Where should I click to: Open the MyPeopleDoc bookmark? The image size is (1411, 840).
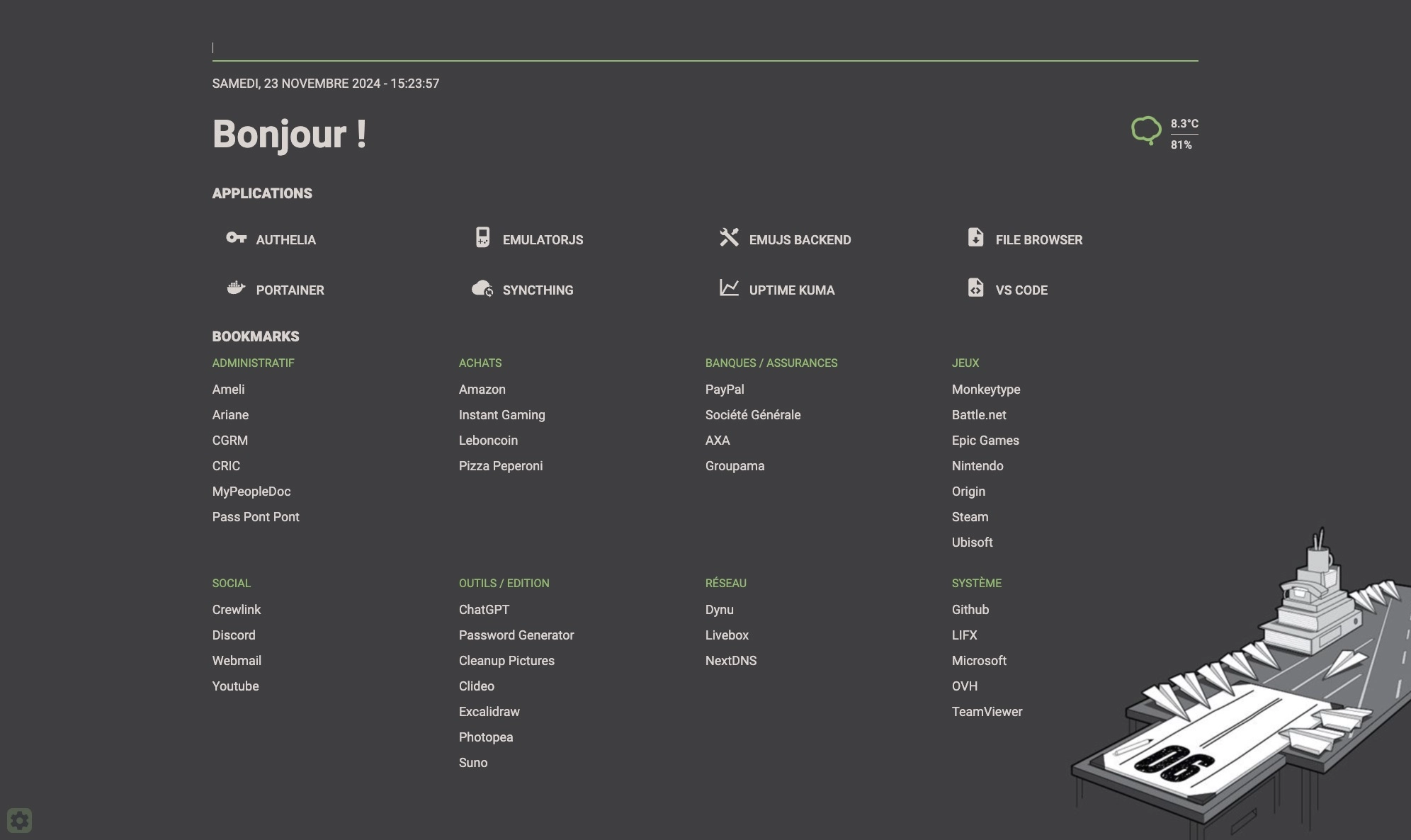click(251, 492)
